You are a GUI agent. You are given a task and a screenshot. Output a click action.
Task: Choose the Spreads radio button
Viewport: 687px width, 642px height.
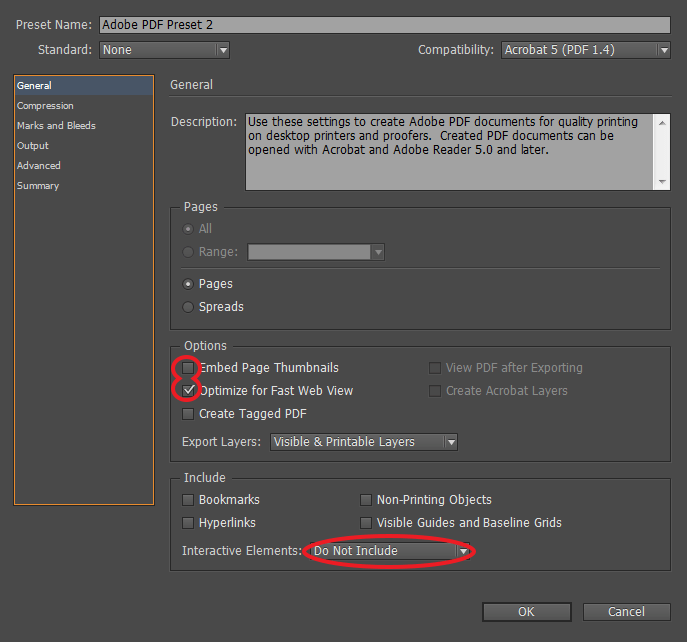[188, 307]
